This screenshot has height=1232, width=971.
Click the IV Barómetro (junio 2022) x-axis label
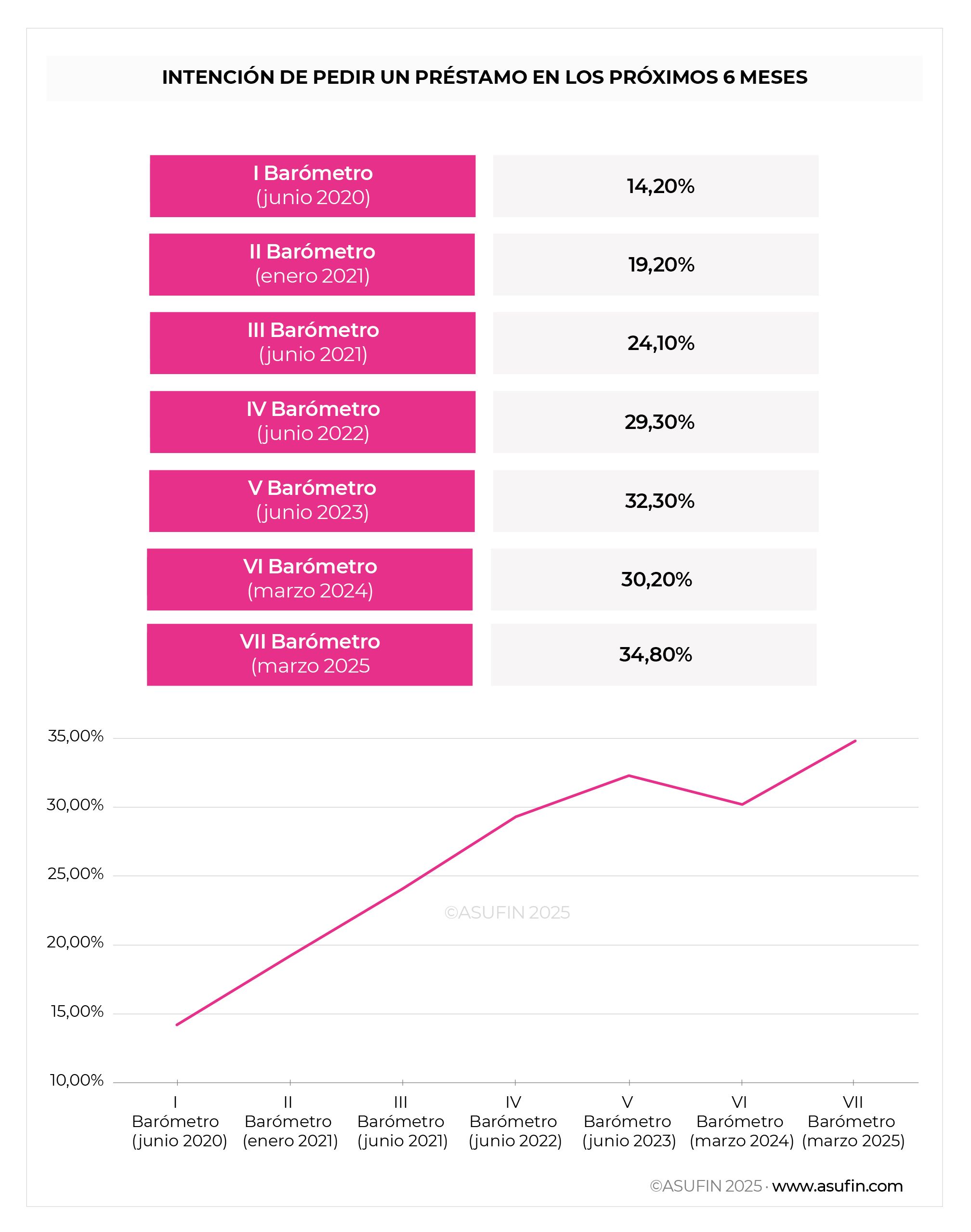(514, 1121)
